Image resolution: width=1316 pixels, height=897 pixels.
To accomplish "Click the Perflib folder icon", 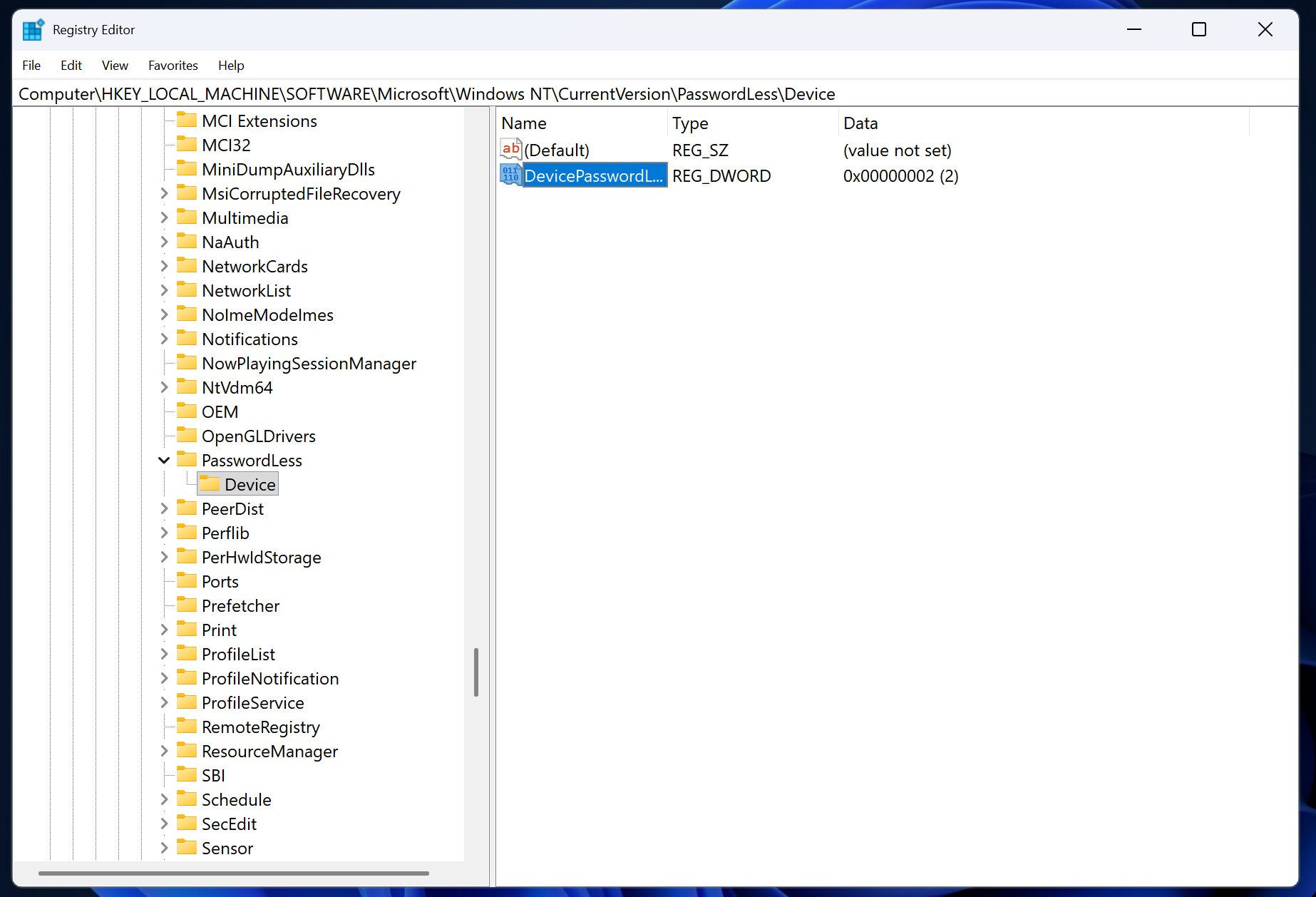I will point(187,532).
